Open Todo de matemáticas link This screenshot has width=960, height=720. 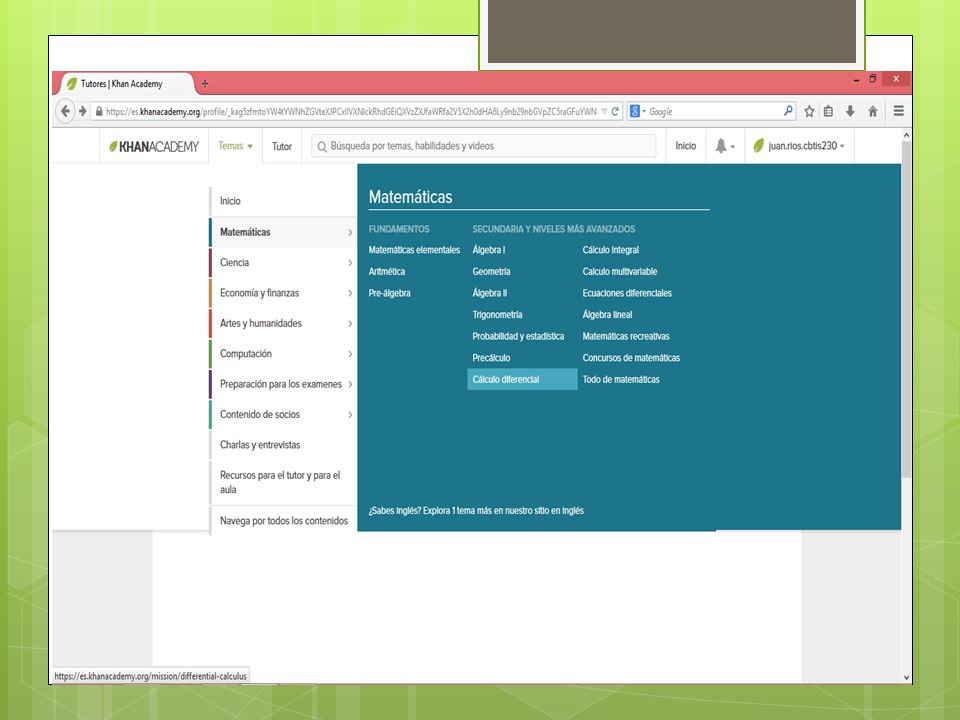pyautogui.click(x=621, y=380)
